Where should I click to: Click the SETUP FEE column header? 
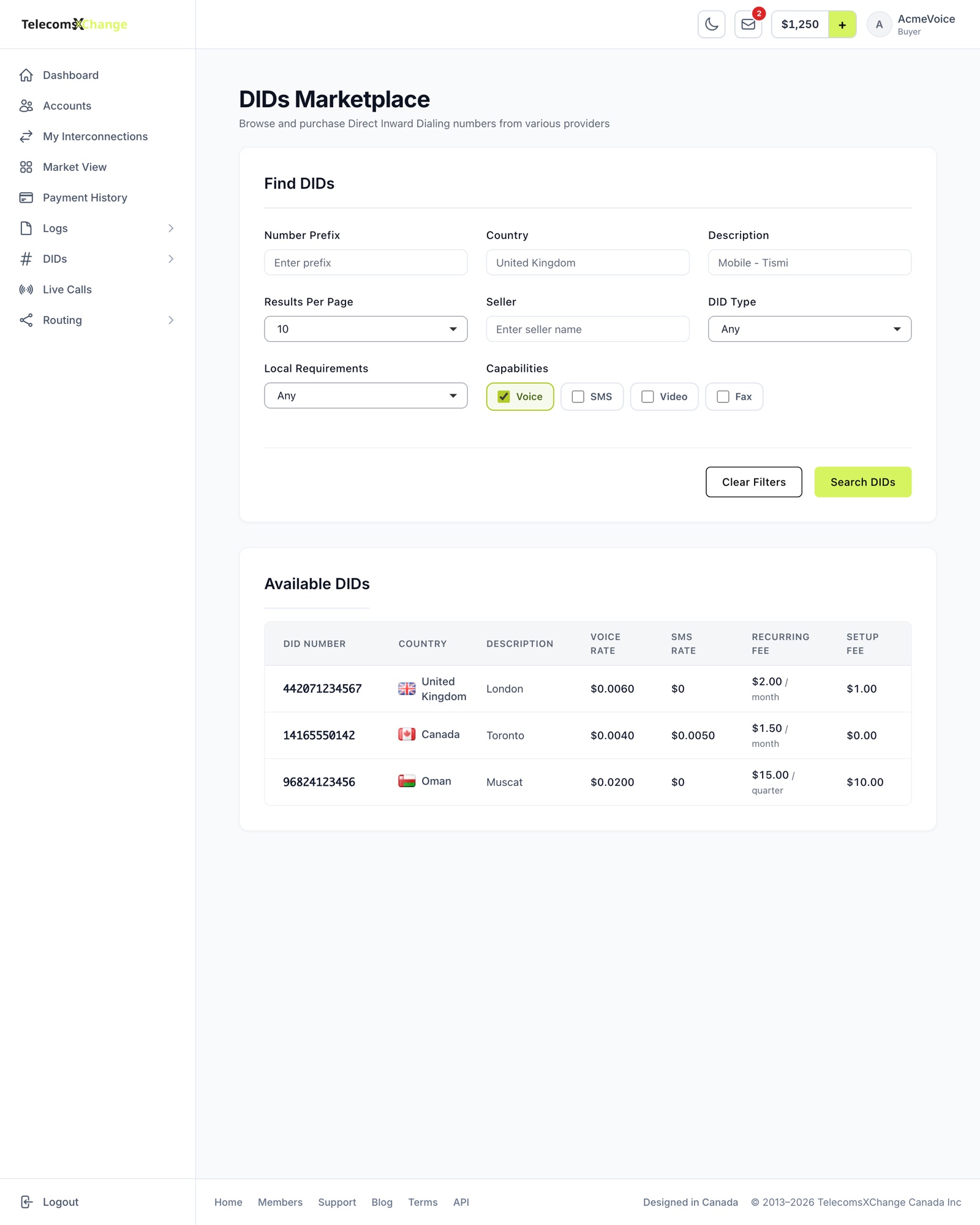click(x=862, y=644)
